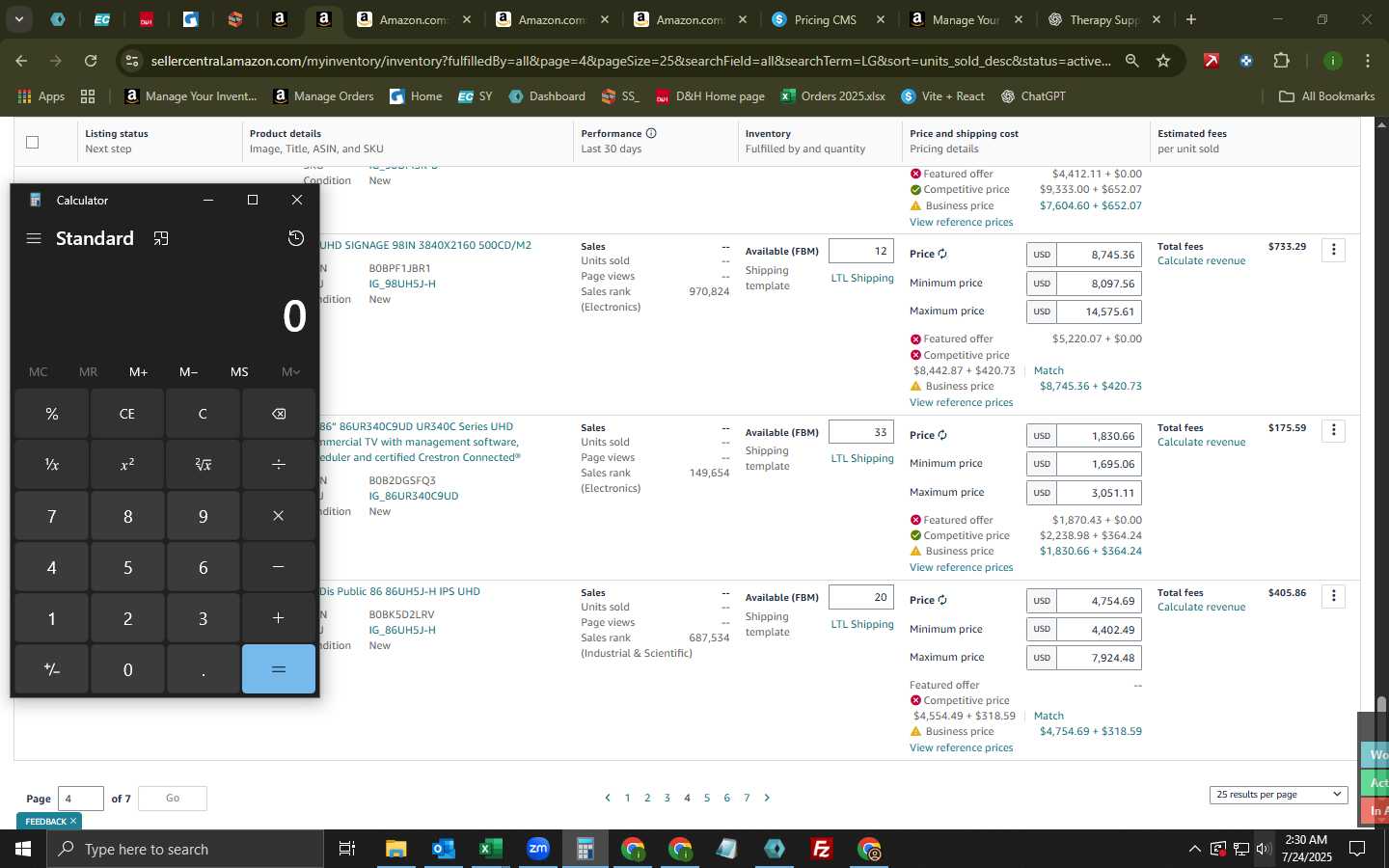Open Calculator history panel icon
This screenshot has height=868, width=1389.
296,238
